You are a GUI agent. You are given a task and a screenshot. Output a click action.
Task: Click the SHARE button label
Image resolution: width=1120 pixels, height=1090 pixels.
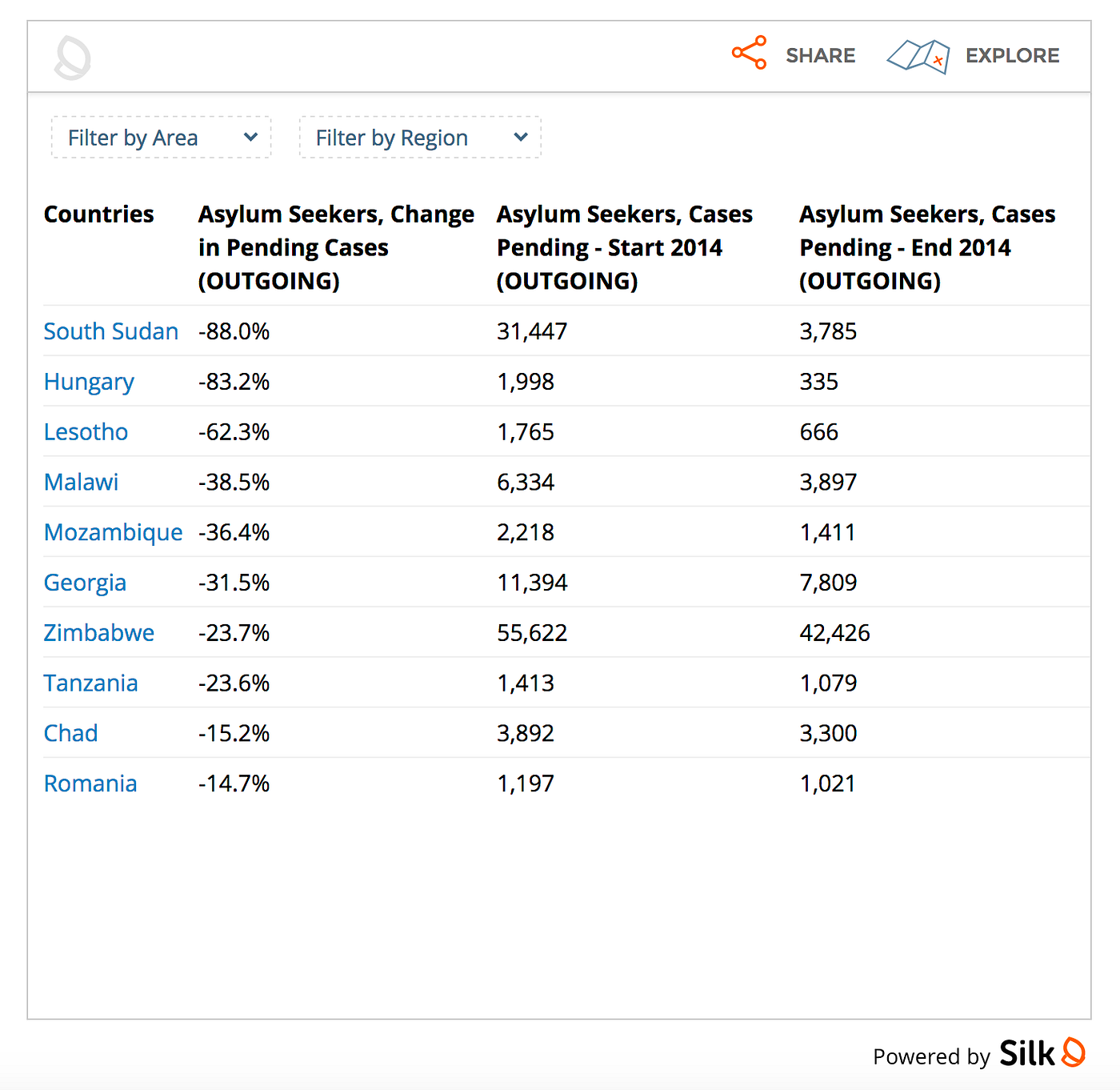pos(820,56)
